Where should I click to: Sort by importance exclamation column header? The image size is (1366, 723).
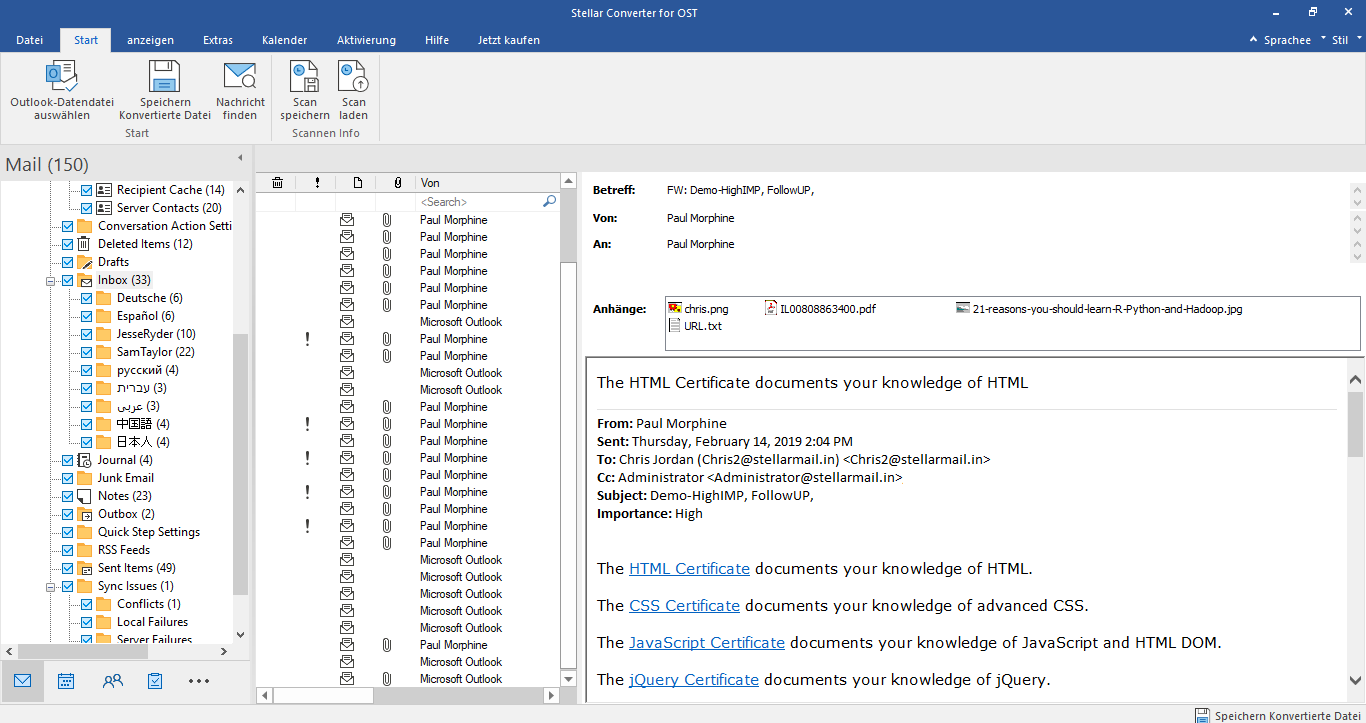coord(317,183)
